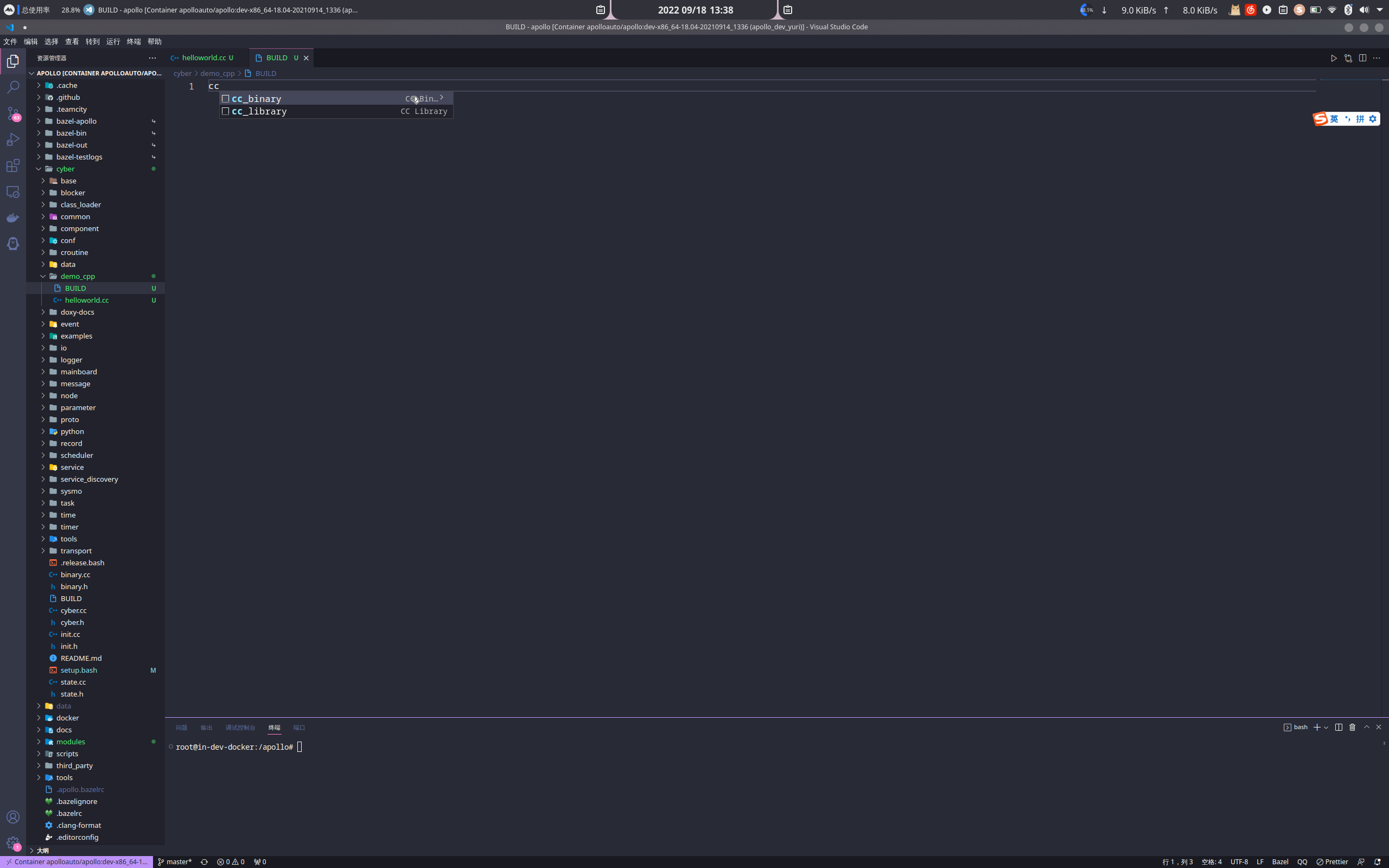Viewport: 1389px width, 868px height.
Task: Toggle Bluetooth from the system tray
Action: 1348,10
